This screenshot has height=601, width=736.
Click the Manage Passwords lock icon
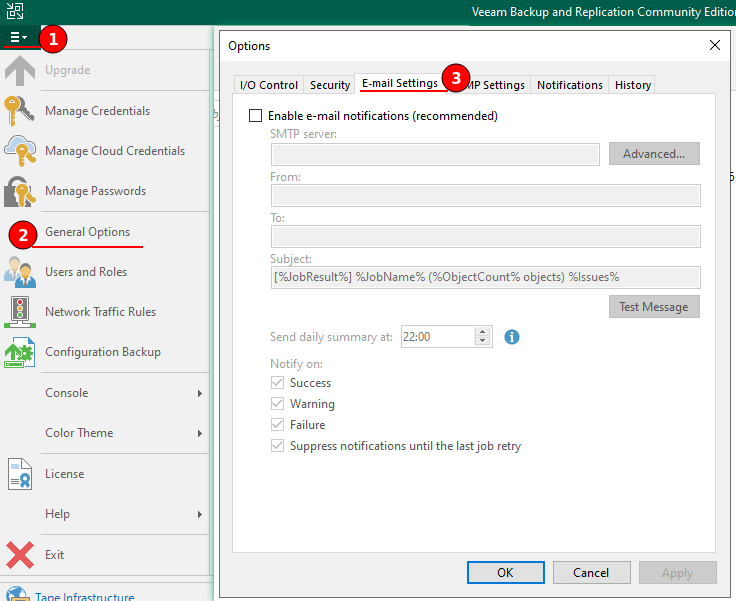tap(20, 191)
